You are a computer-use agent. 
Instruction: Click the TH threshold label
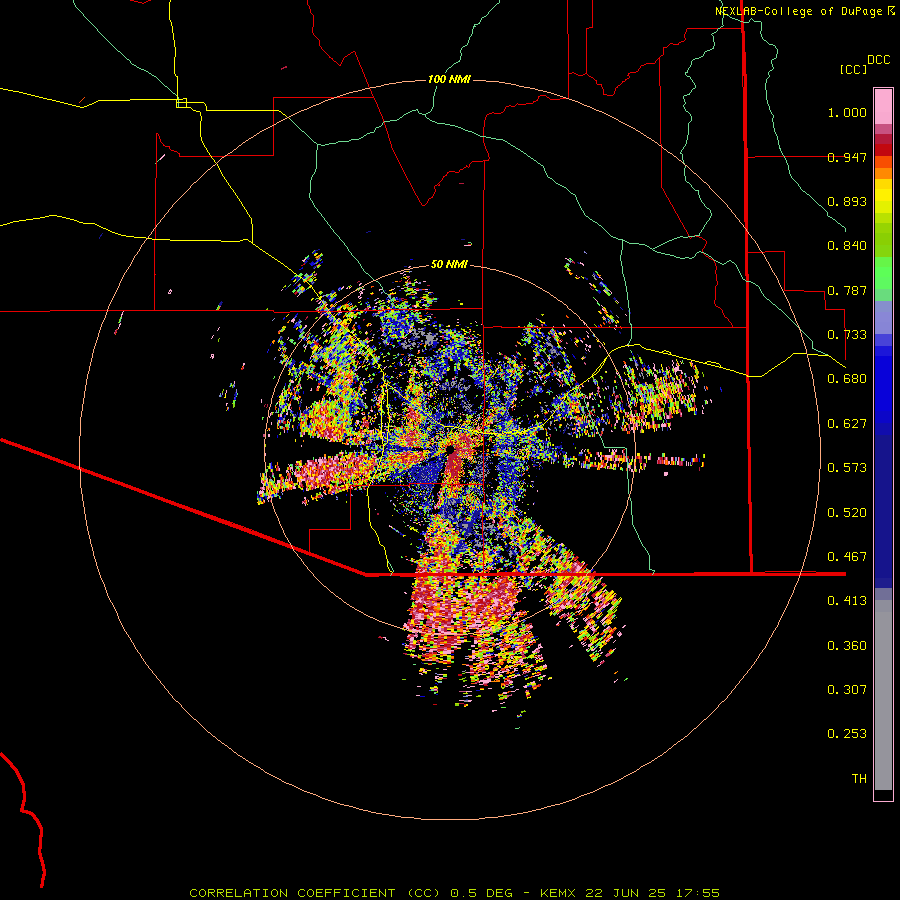(859, 779)
